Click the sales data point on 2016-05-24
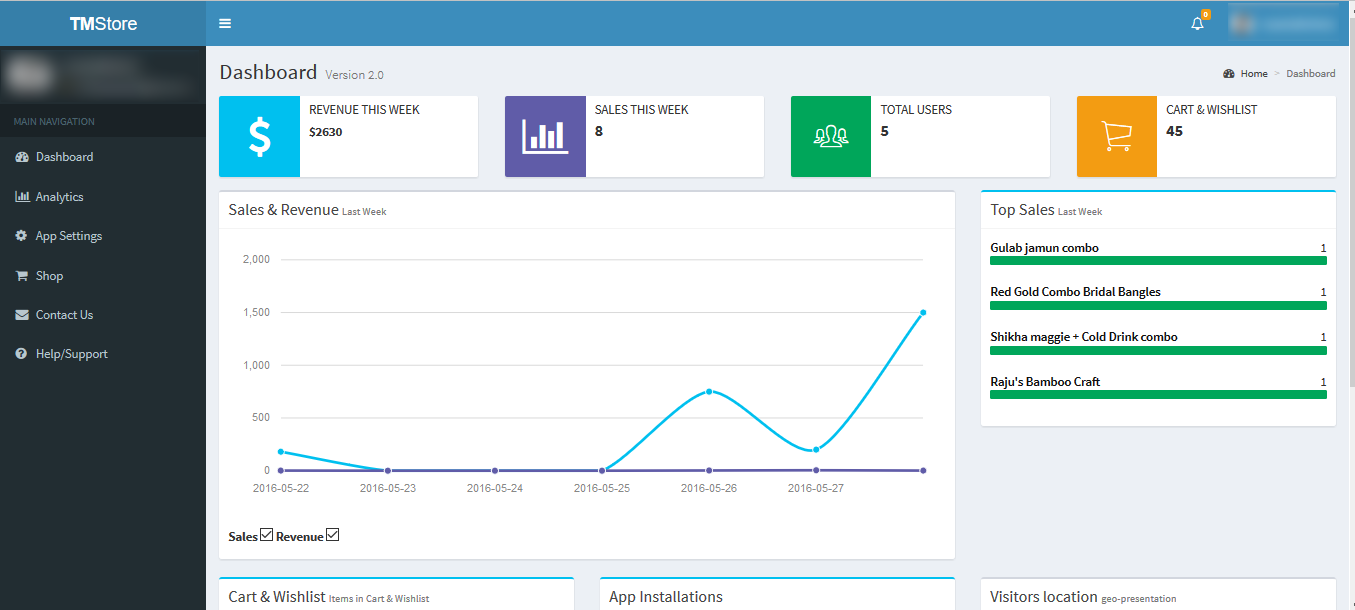 click(495, 470)
